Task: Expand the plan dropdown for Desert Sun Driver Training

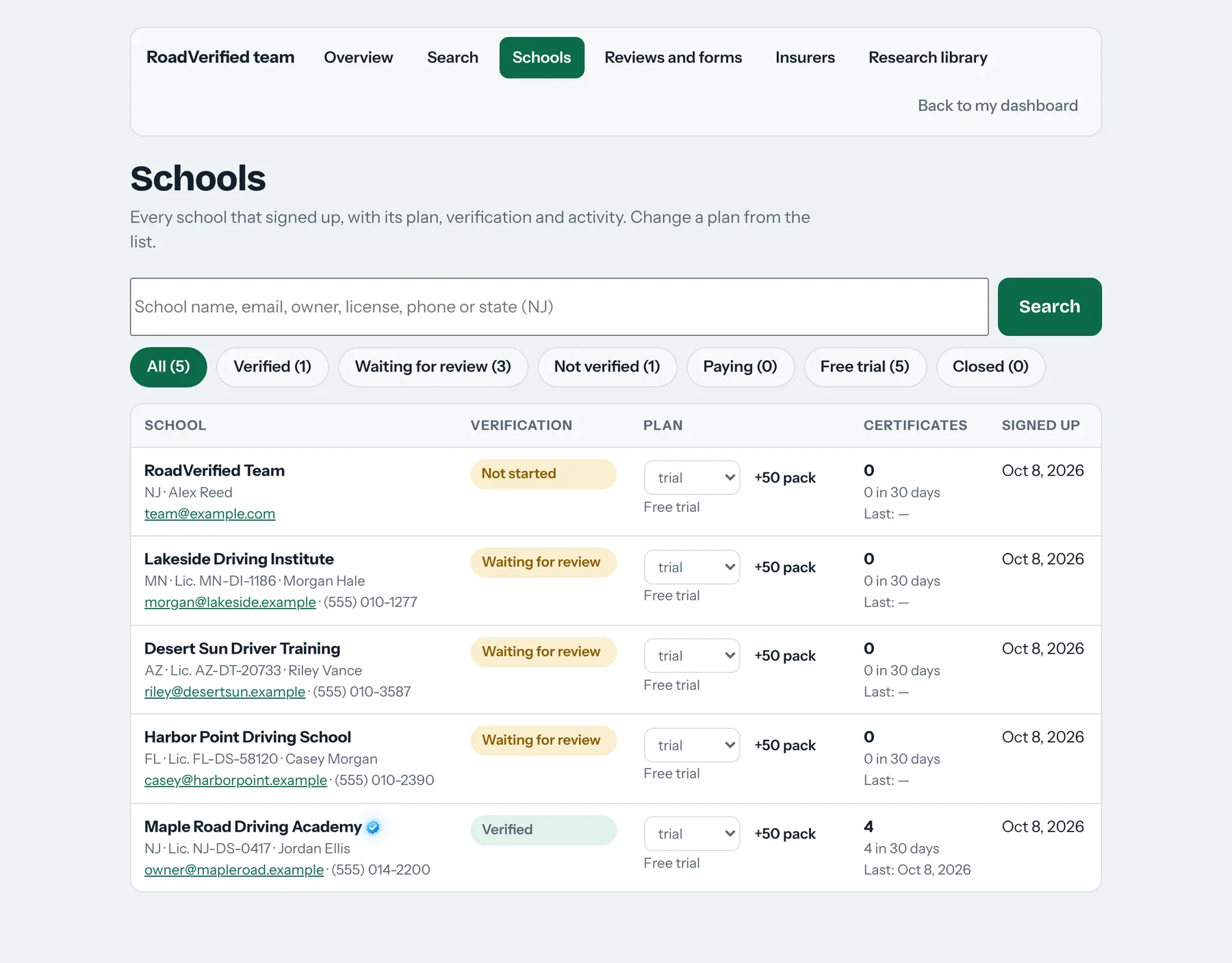Action: pos(691,656)
